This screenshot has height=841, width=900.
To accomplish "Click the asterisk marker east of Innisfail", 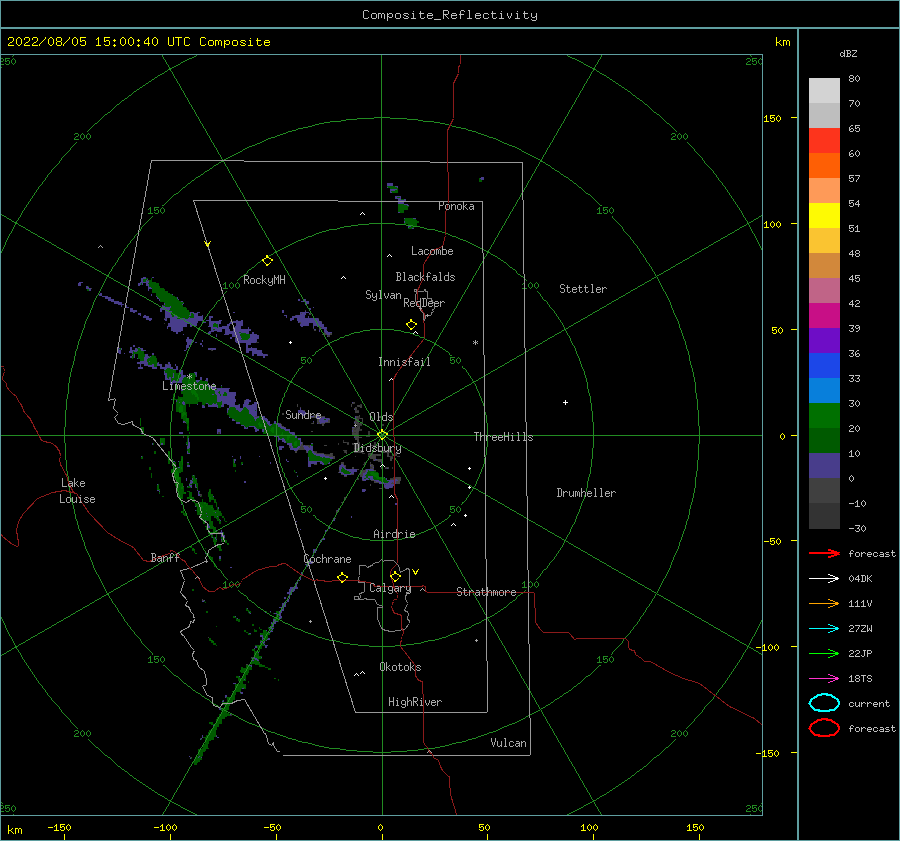I will click(475, 343).
